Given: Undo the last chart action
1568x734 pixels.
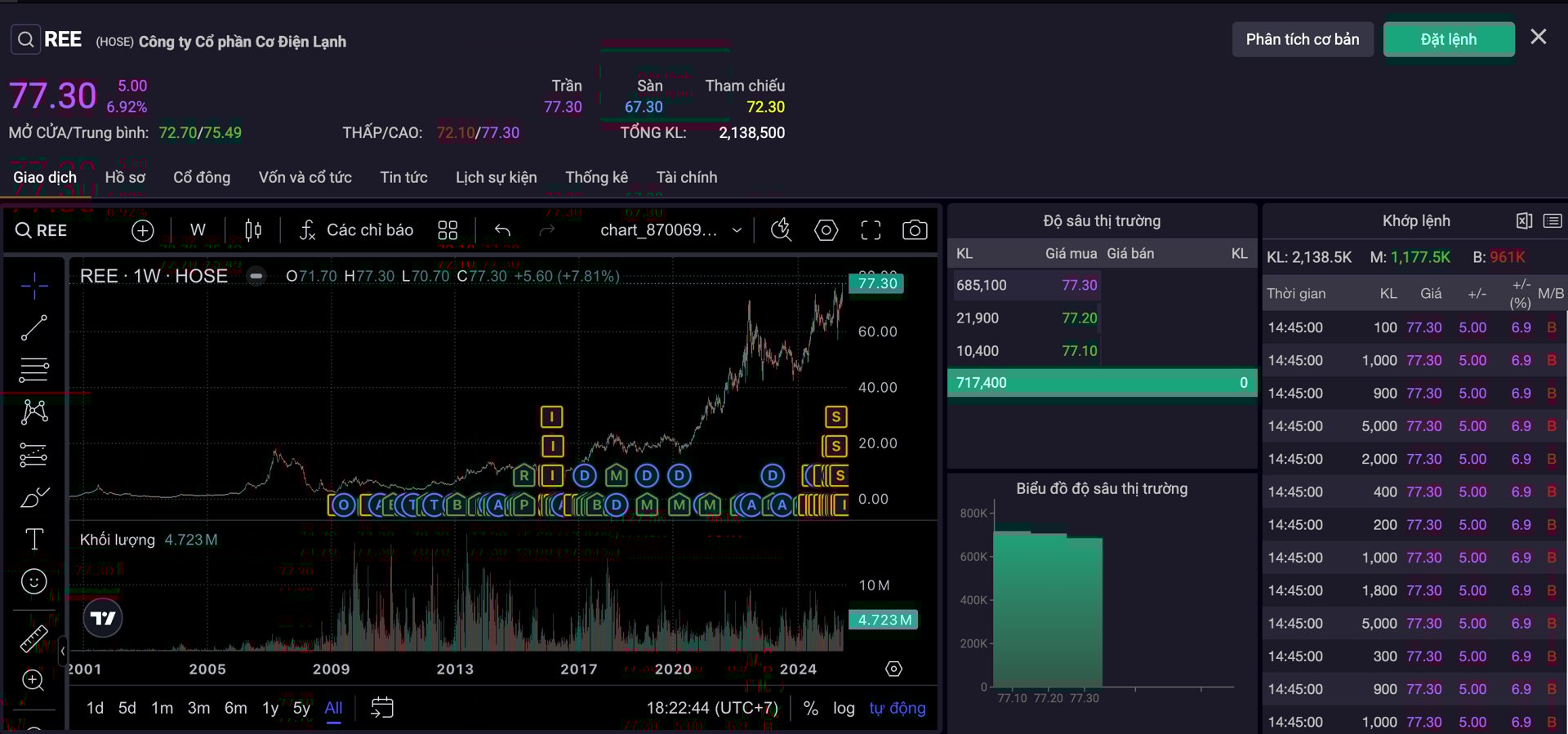Looking at the screenshot, I should coord(502,230).
